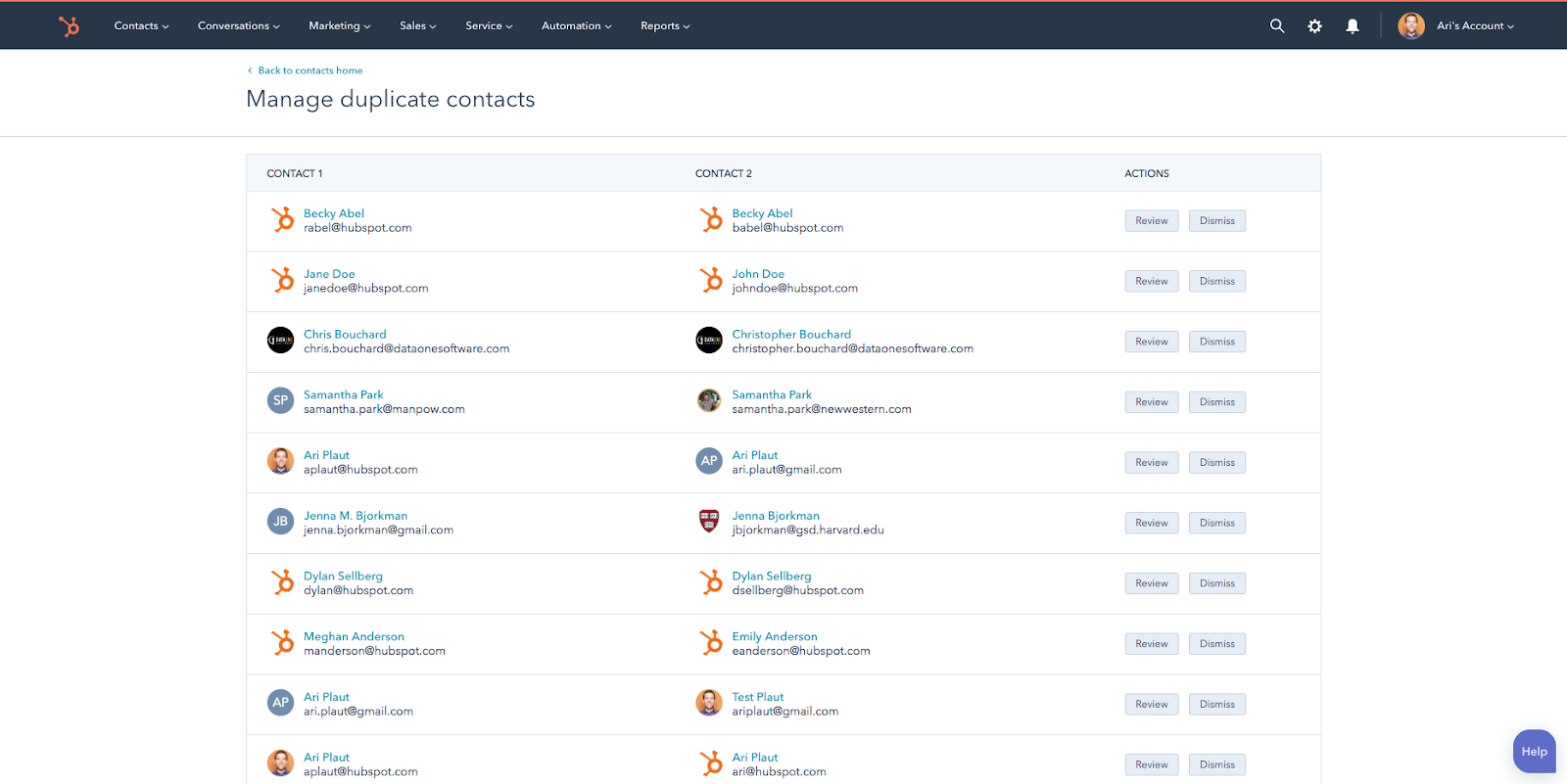Click sprocket avatar beside dsellberg@hubspot.com

[x=710, y=582]
